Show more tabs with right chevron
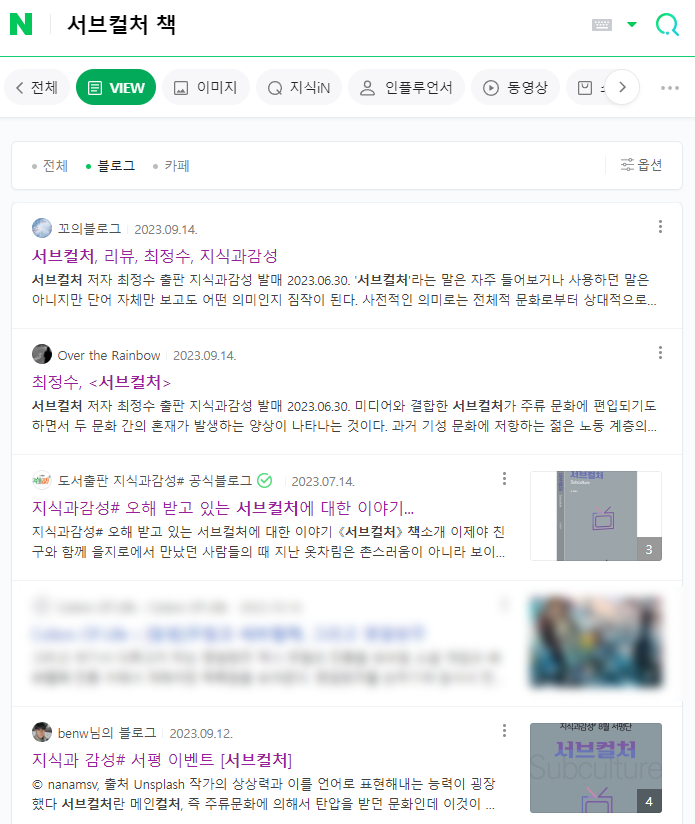 point(623,87)
